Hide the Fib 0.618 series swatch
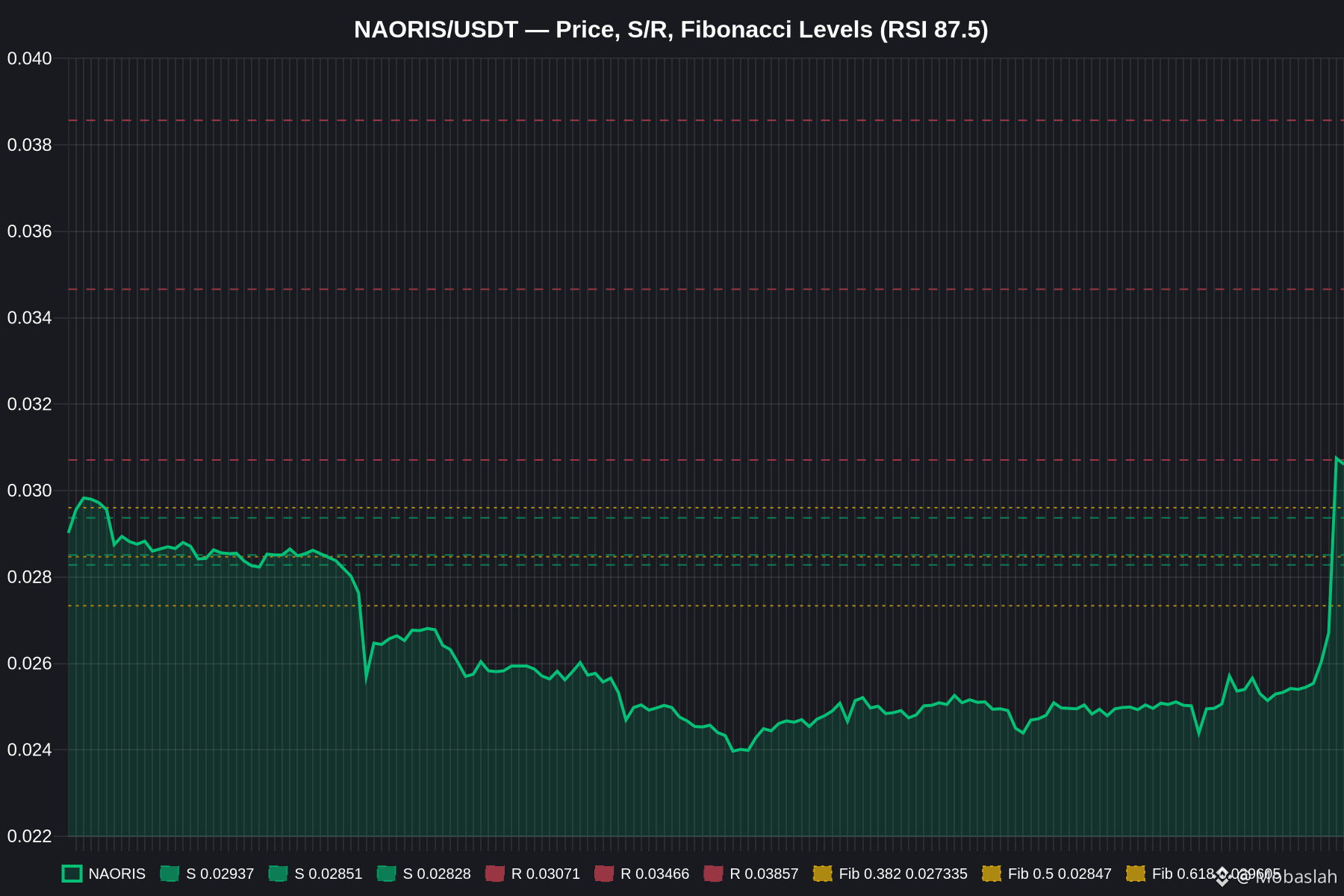 [x=1136, y=874]
